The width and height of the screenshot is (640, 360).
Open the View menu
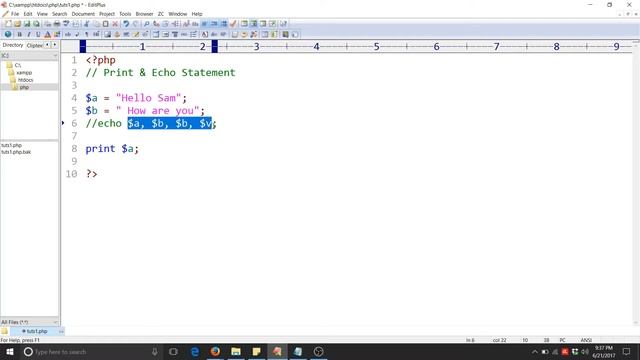(42, 14)
